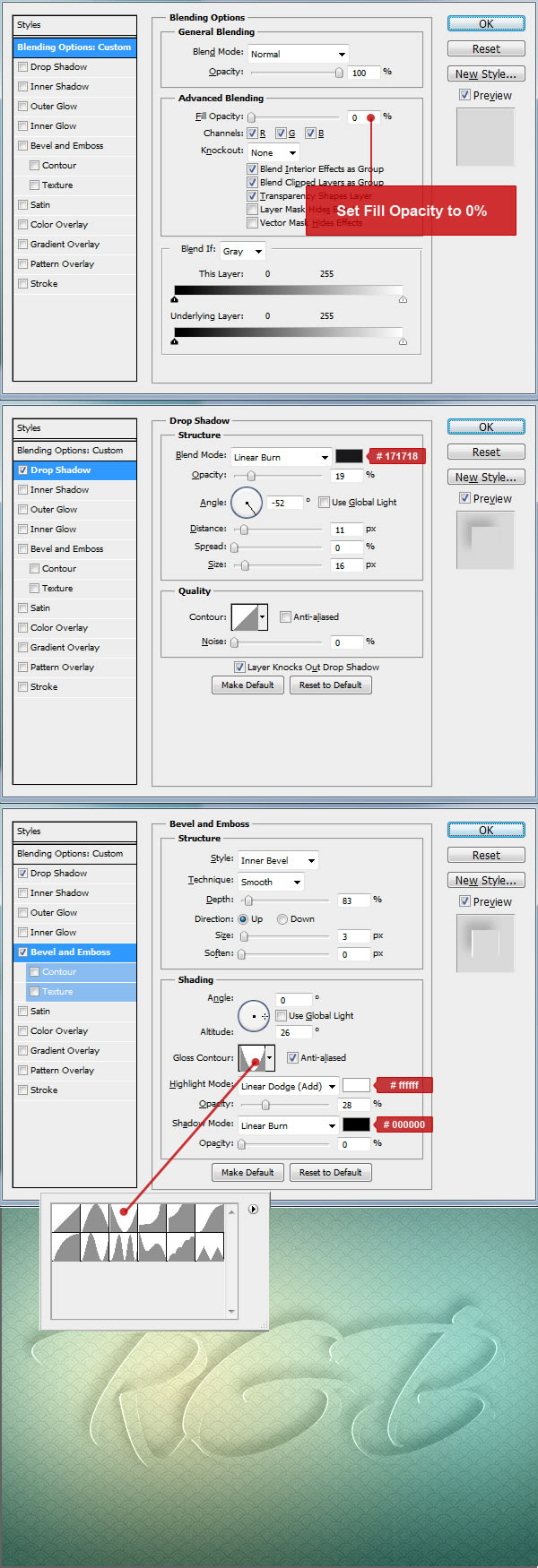Image resolution: width=538 pixels, height=1568 pixels.
Task: Click the Drop Shadow angle dial
Action: (247, 503)
